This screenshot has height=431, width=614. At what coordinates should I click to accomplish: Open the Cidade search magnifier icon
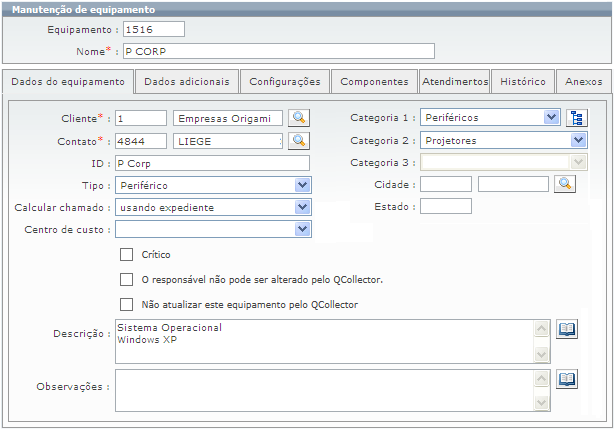tap(565, 184)
